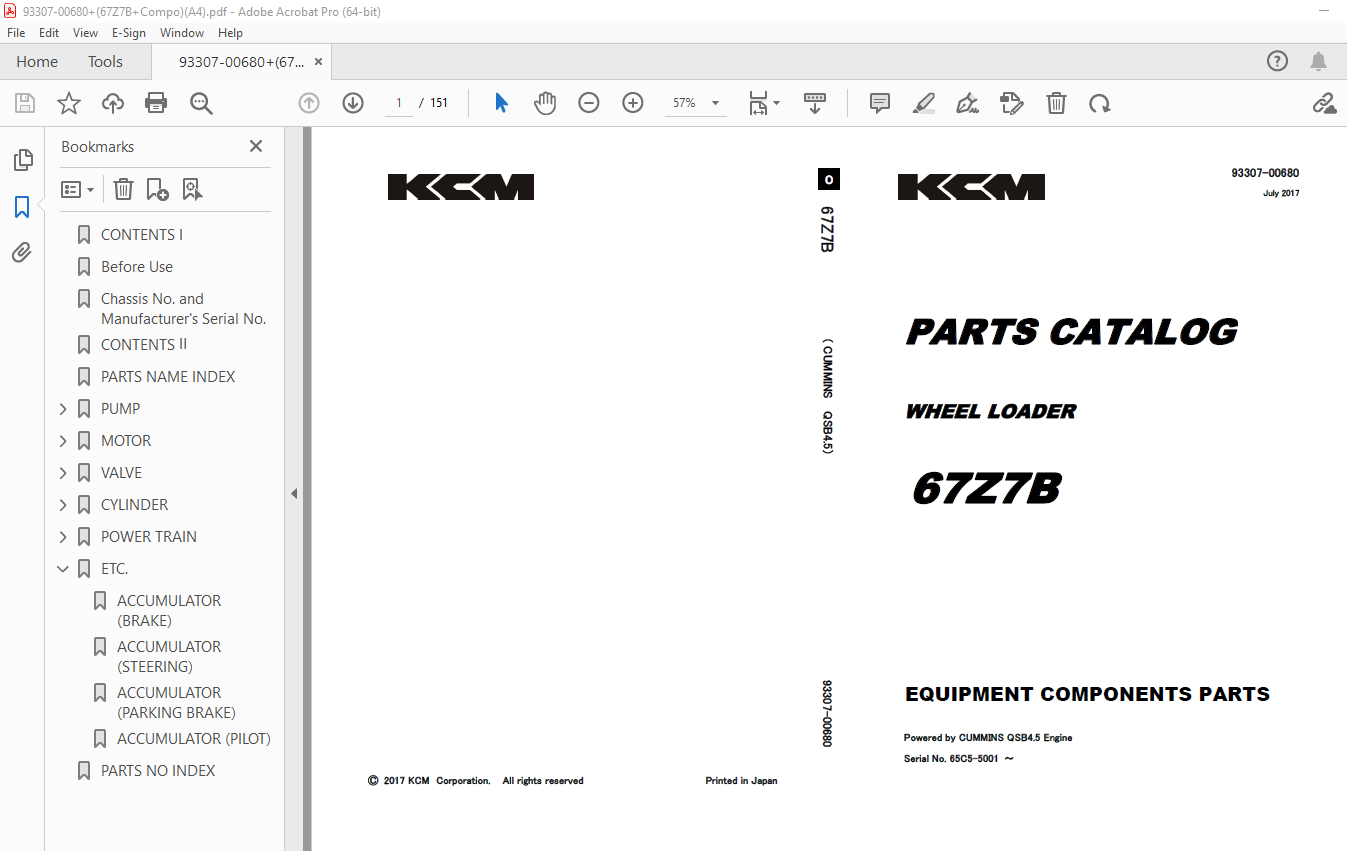Image resolution: width=1347 pixels, height=851 pixels.
Task: Jump to CONTENTS II bookmark
Action: click(x=144, y=345)
